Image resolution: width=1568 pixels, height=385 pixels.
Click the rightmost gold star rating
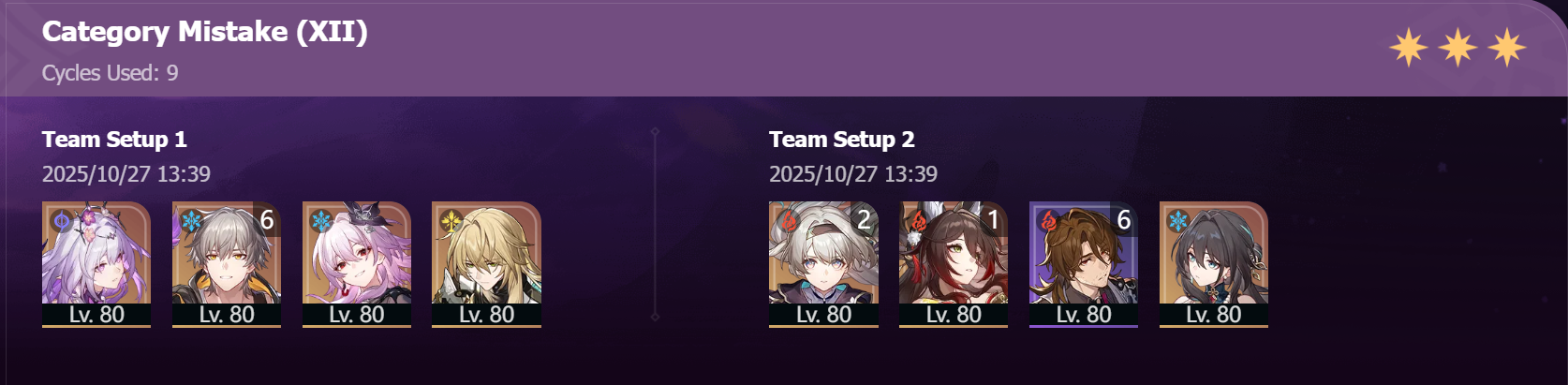click(1507, 48)
